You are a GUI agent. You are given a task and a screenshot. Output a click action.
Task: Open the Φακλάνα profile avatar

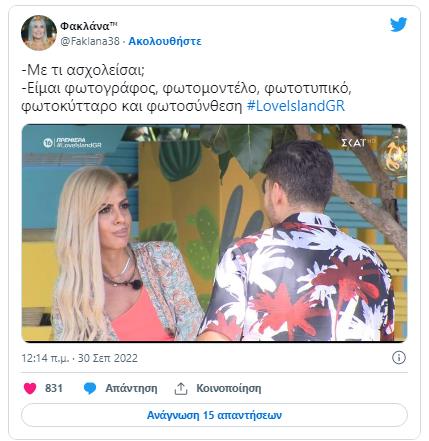pyautogui.click(x=39, y=32)
